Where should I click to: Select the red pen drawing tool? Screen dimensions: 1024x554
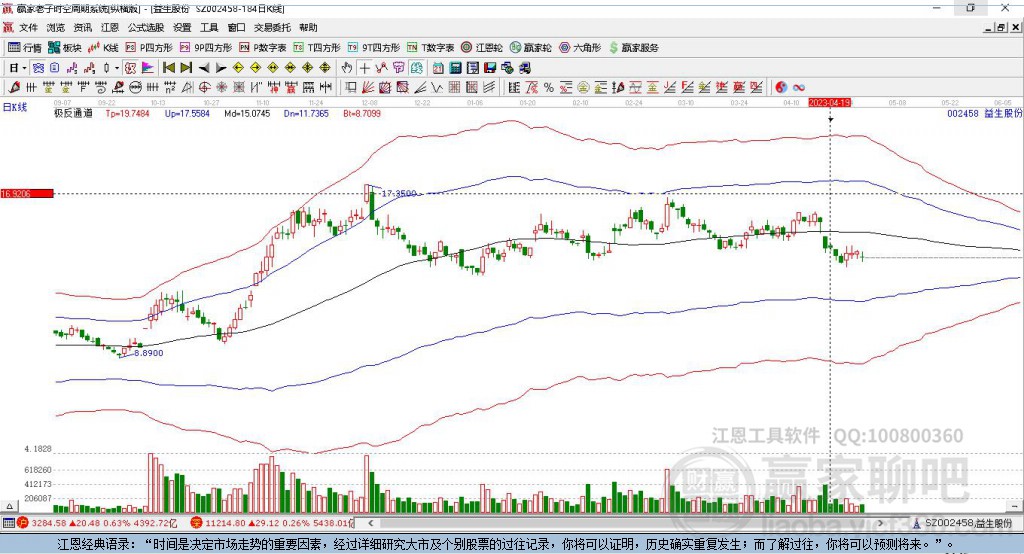click(x=14, y=87)
